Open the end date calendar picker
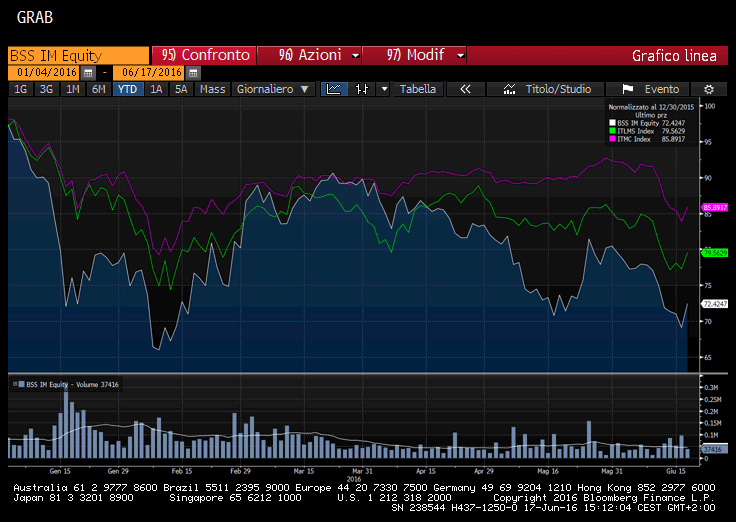This screenshot has width=736, height=522. [190, 73]
